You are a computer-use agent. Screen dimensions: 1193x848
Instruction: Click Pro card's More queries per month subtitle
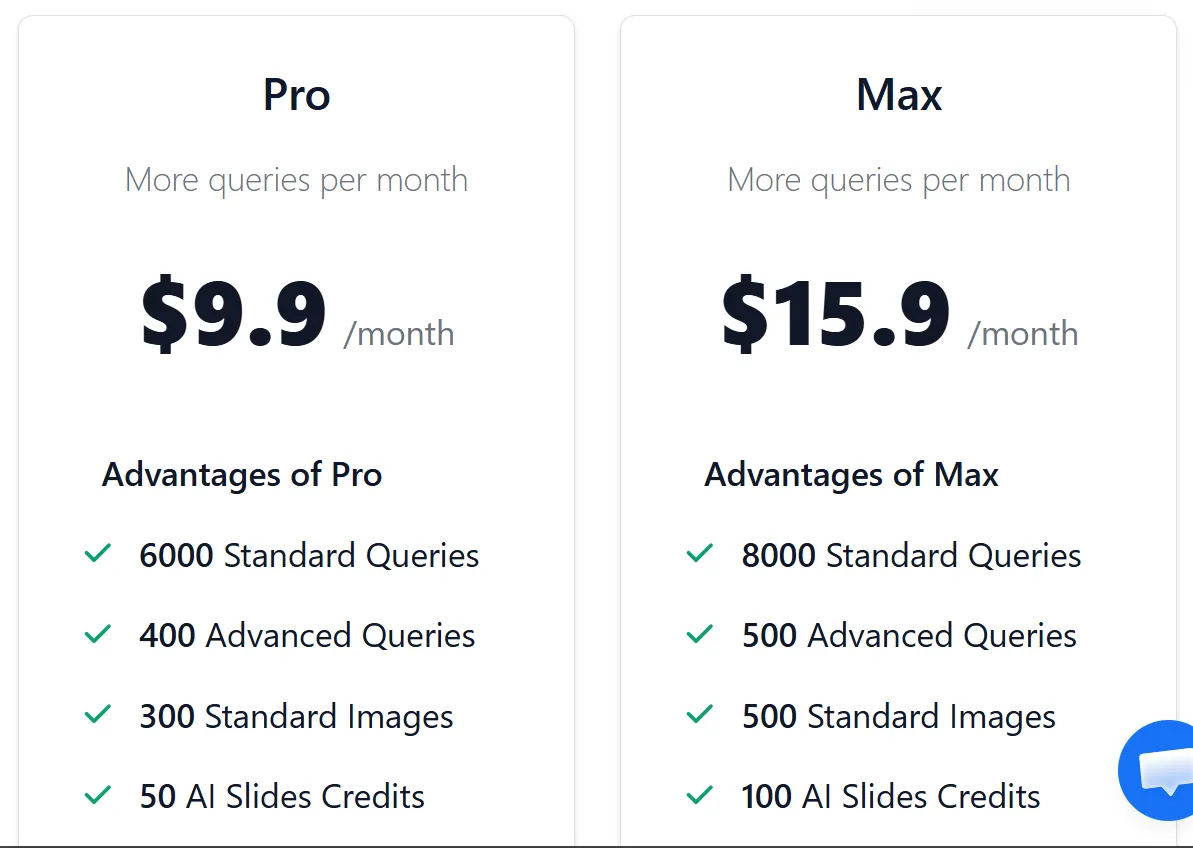(296, 180)
